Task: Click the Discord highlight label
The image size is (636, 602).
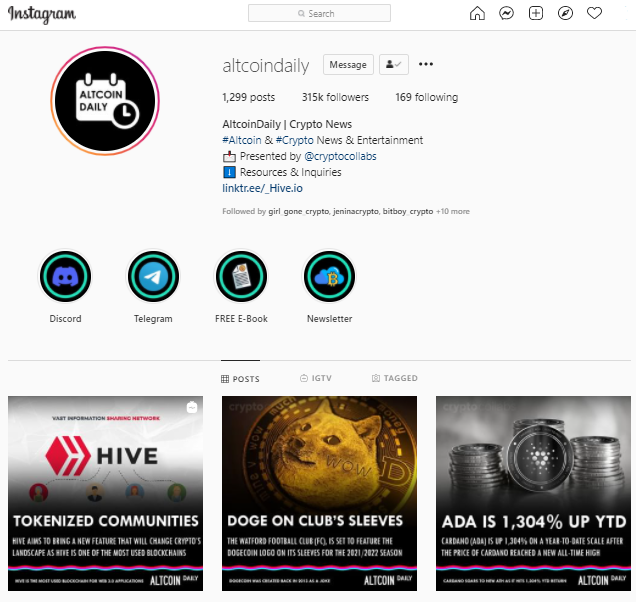Action: point(65,319)
